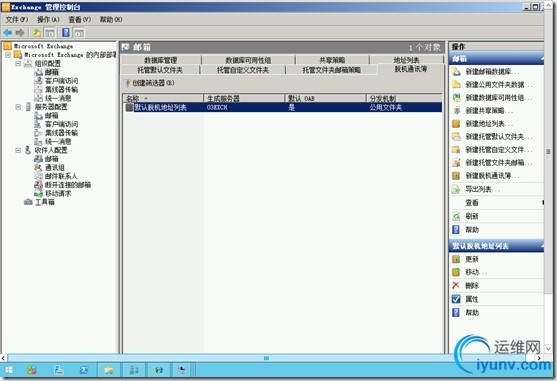Sort by the 名称 column header
Viewport: 557px width, 381px height.
click(163, 98)
